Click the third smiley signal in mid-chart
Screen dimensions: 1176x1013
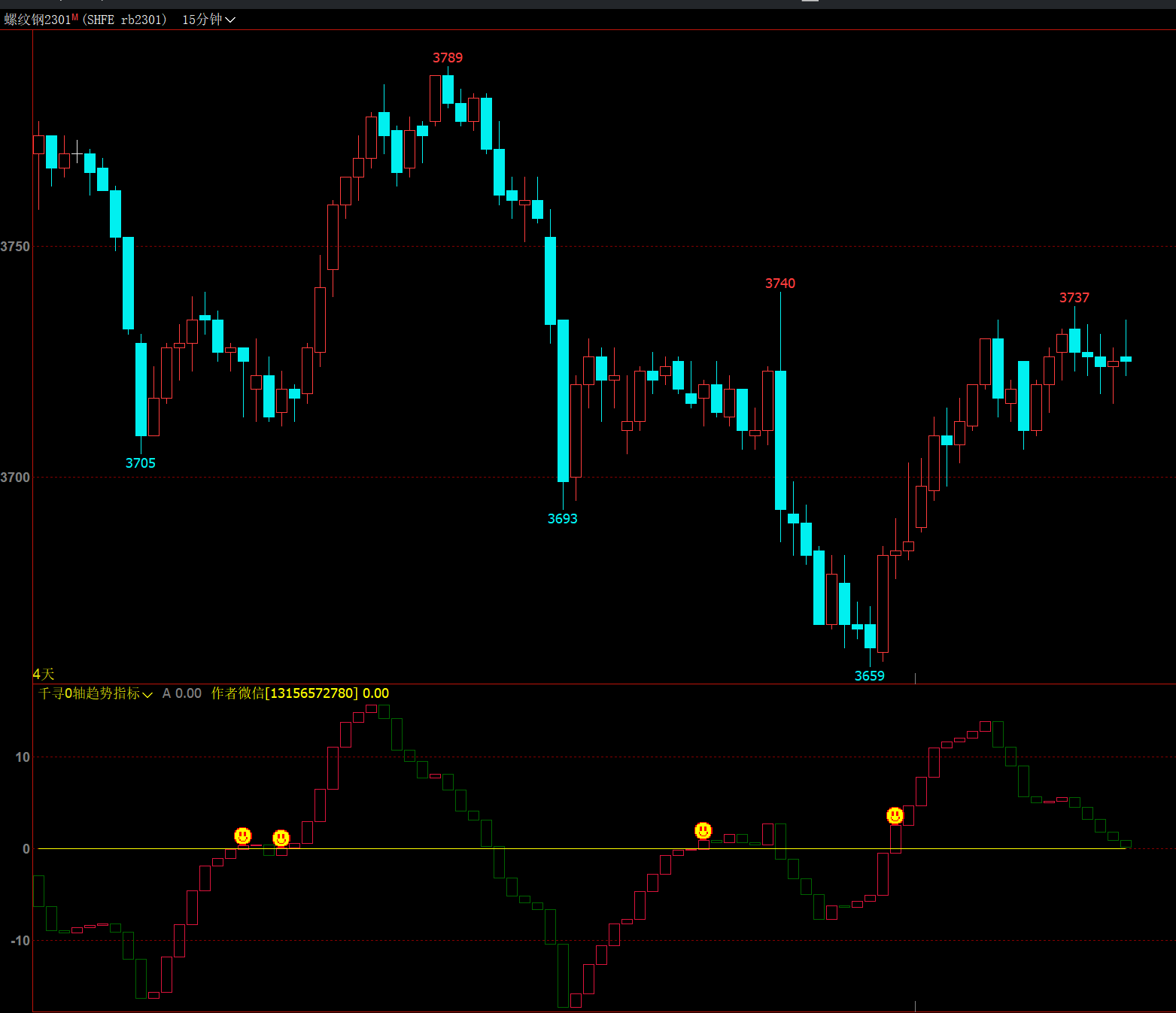click(x=703, y=830)
